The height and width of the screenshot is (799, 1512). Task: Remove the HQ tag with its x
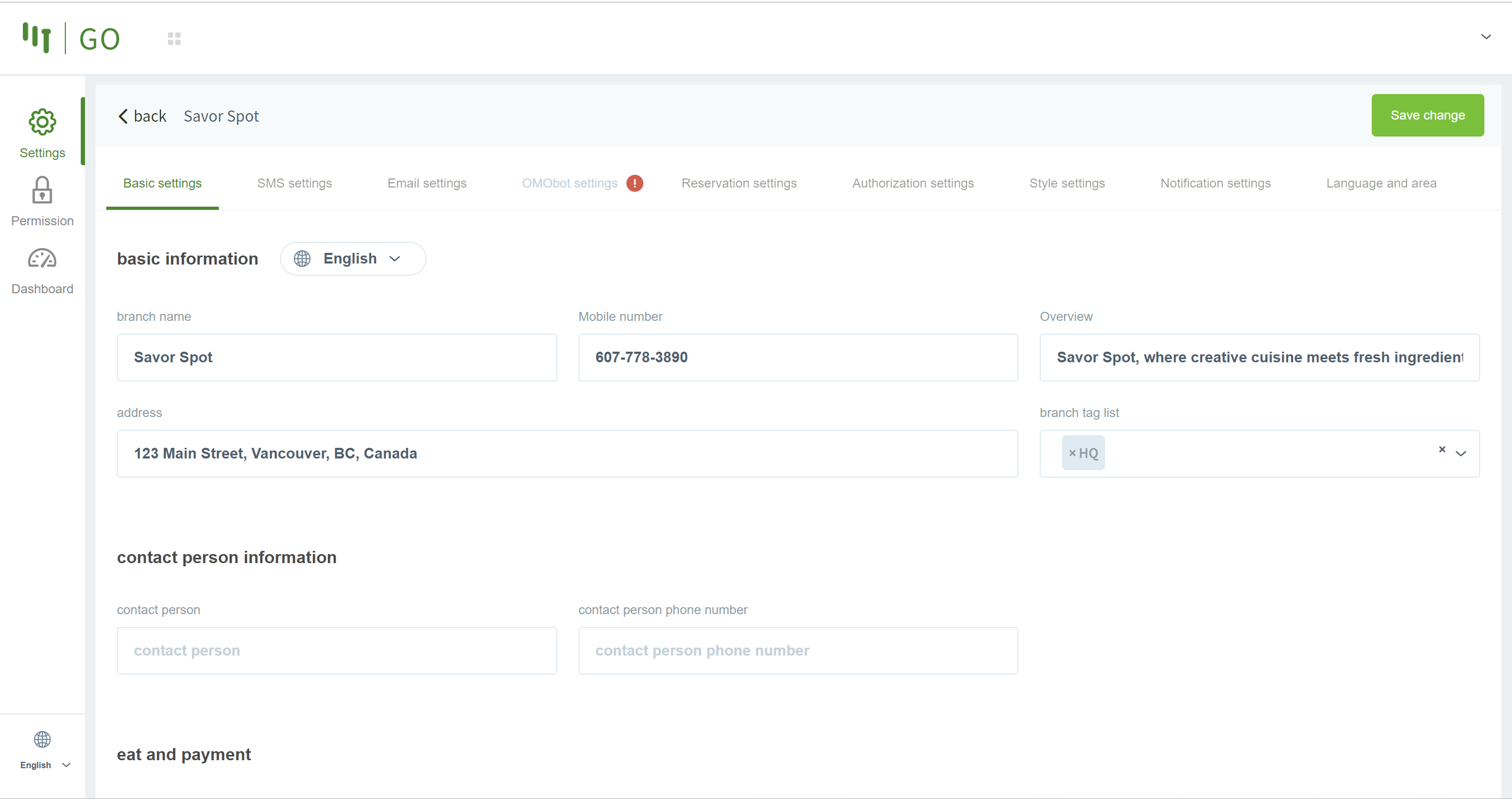coord(1072,453)
